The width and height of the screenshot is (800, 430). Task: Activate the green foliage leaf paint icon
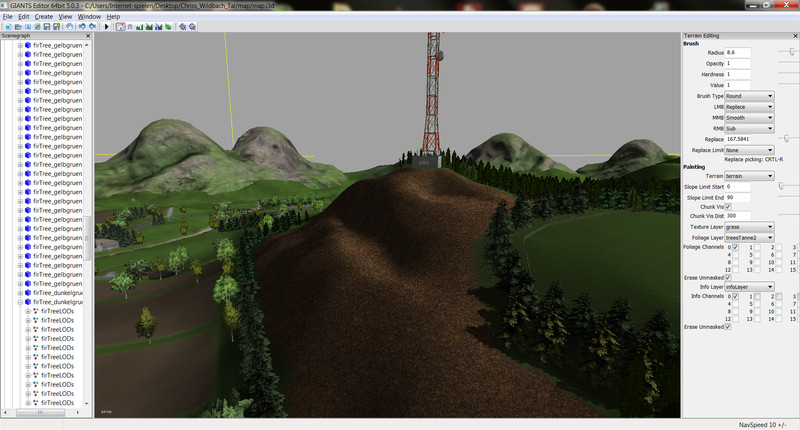[x=168, y=27]
